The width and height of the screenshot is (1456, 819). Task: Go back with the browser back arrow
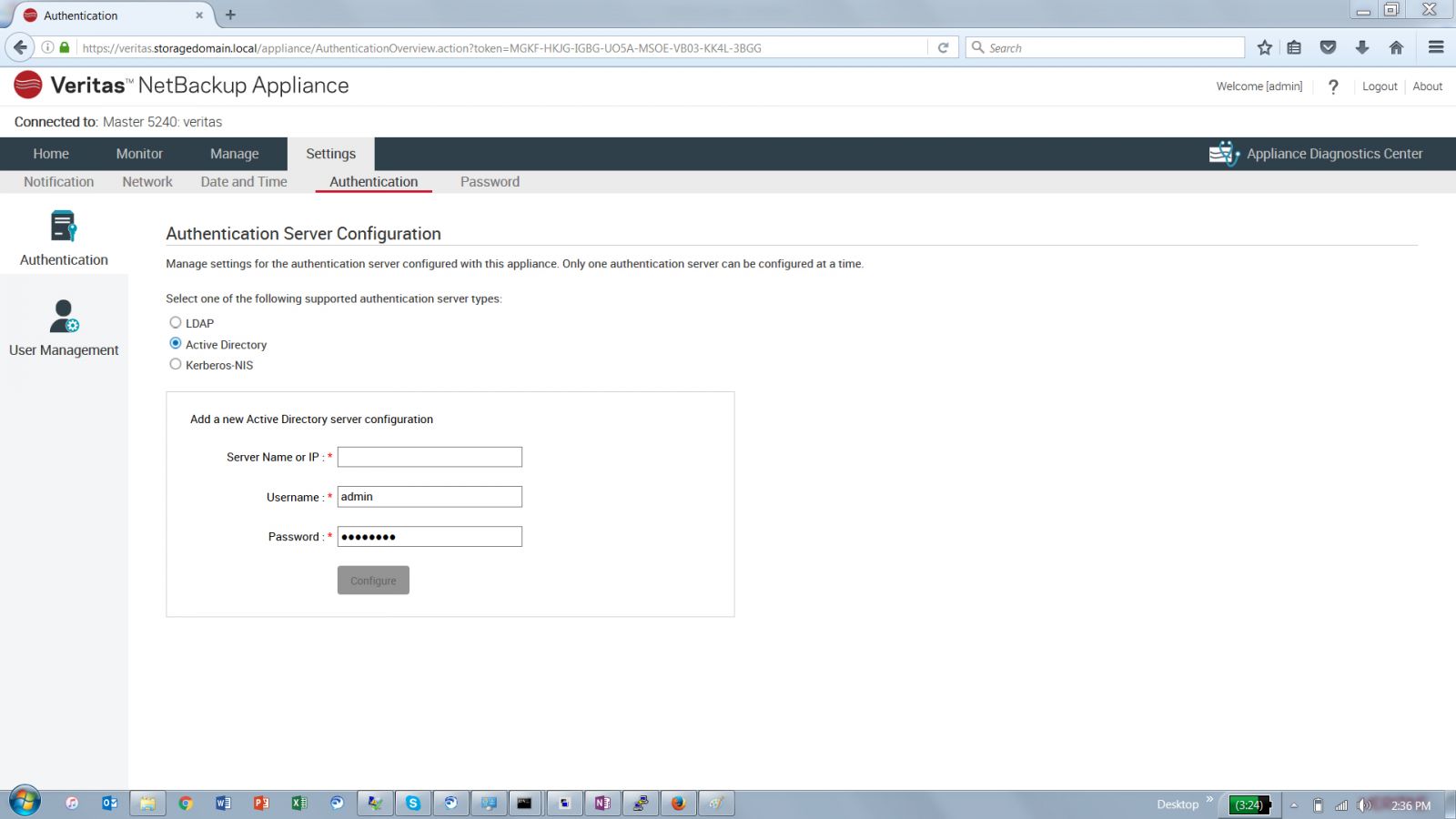pyautogui.click(x=20, y=47)
